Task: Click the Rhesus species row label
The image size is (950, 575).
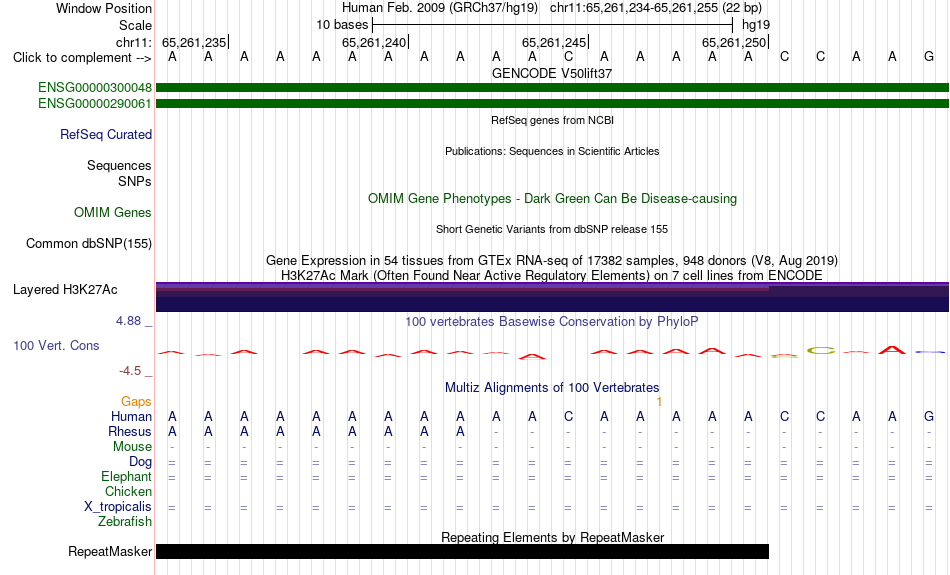Action: coord(130,432)
